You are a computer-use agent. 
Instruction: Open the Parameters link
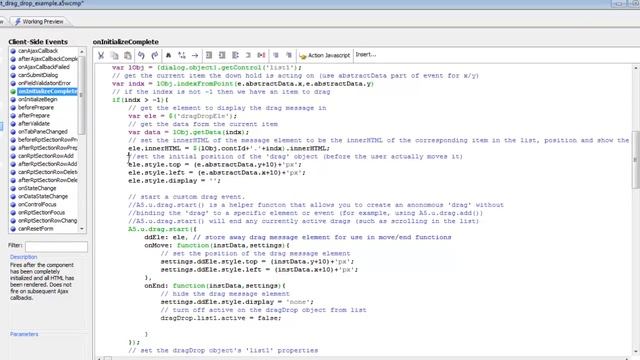click(24, 334)
